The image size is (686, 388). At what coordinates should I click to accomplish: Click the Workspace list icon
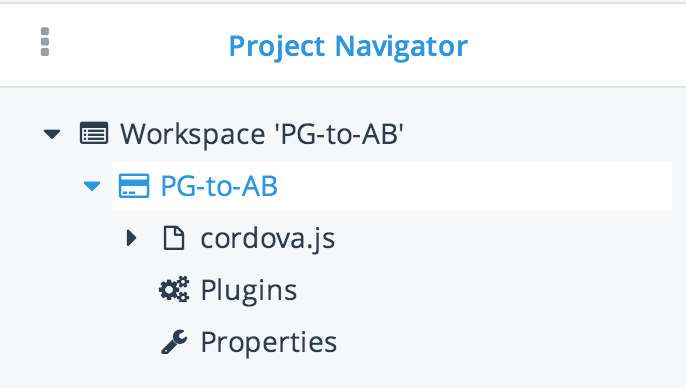(94, 133)
